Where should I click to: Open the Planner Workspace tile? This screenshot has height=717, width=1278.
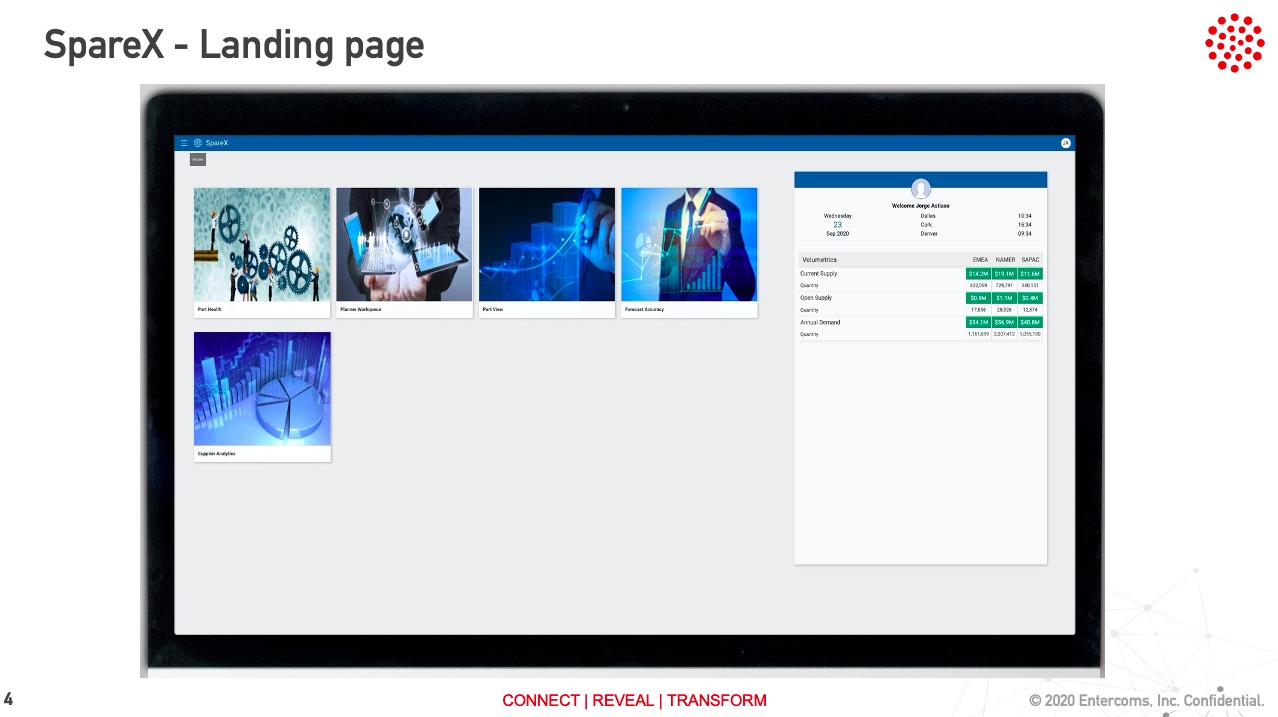404,245
